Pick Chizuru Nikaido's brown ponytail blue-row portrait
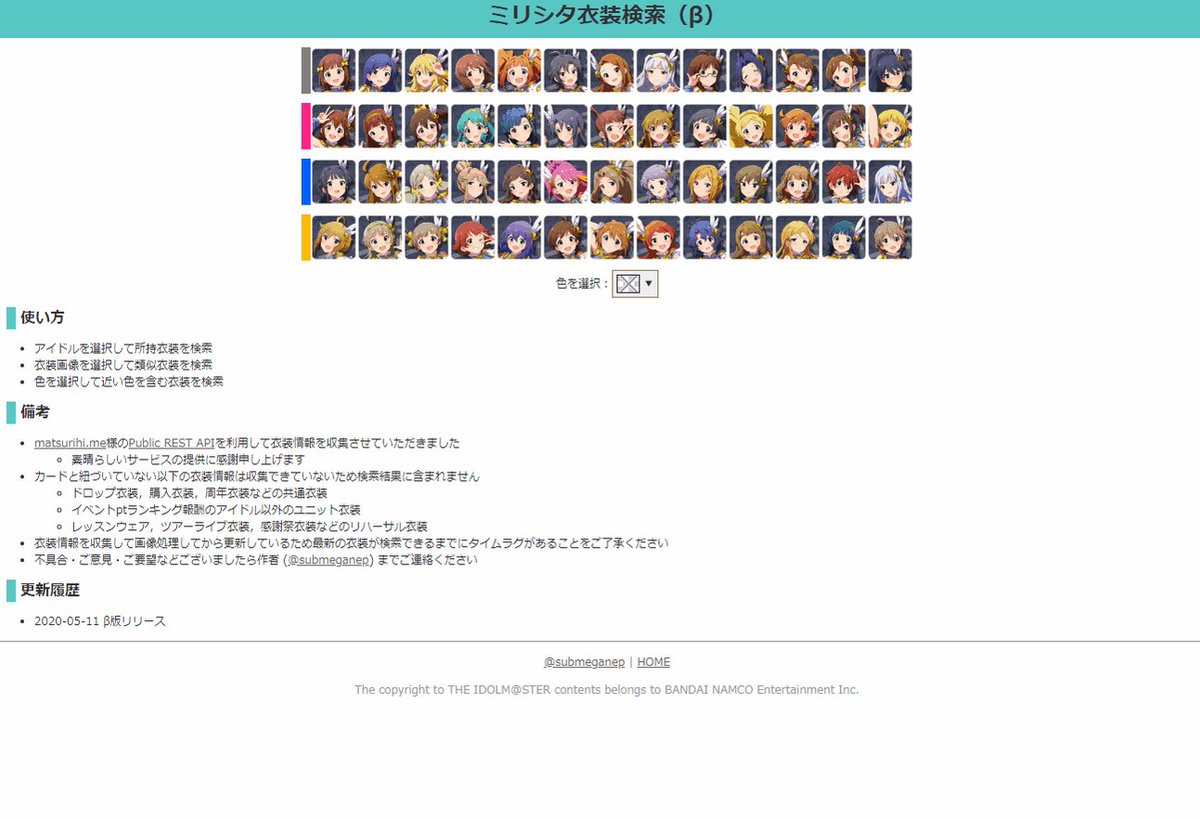This screenshot has height=819, width=1200. [x=612, y=182]
